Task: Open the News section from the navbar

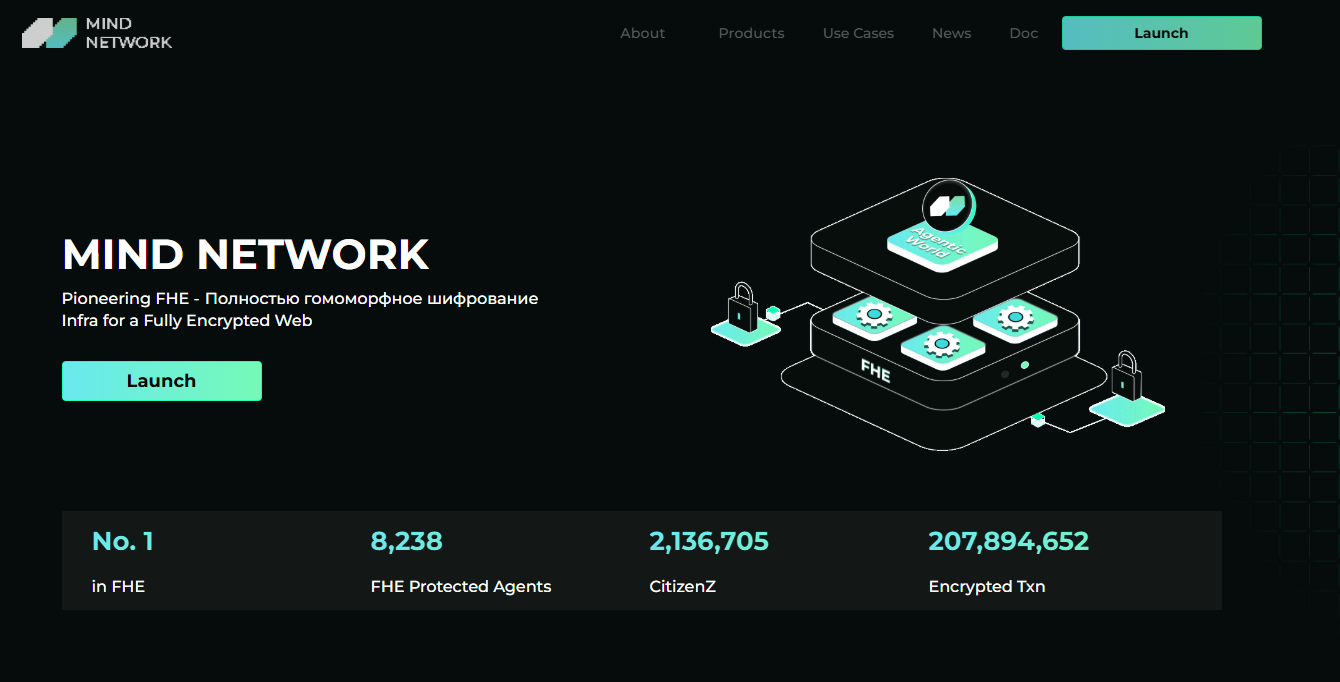Action: (x=951, y=33)
